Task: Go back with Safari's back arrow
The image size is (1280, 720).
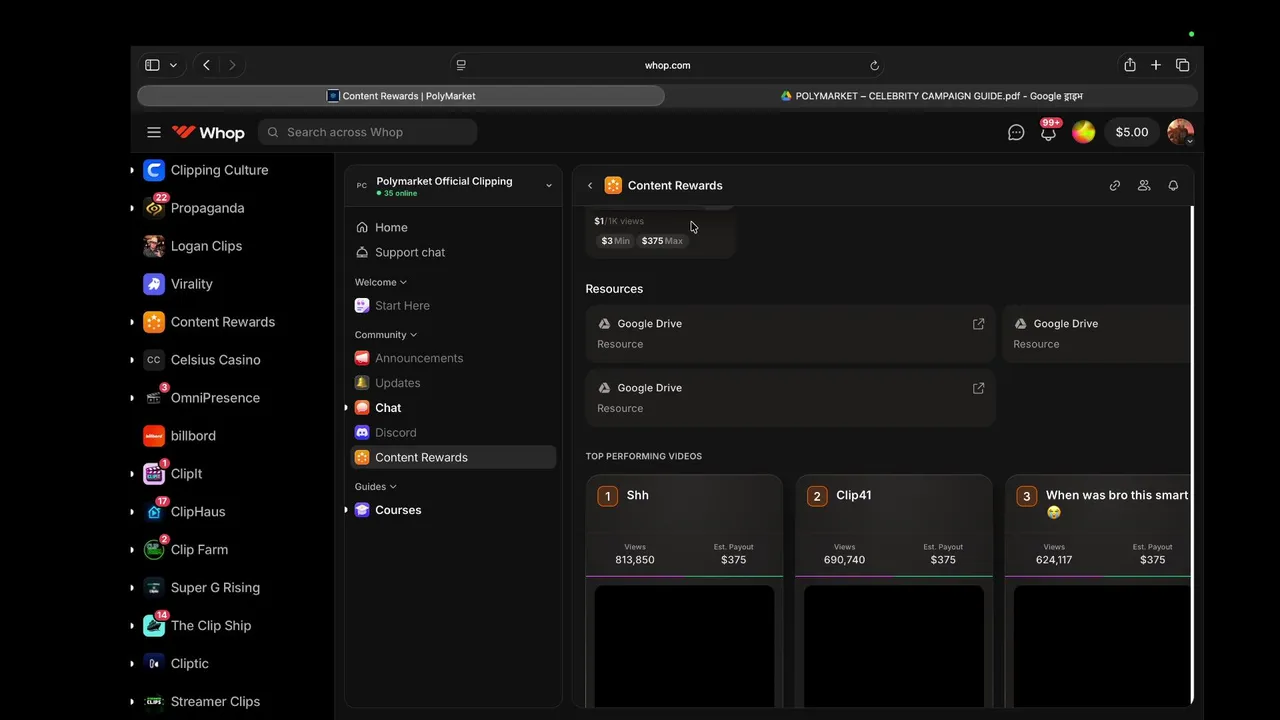Action: [x=207, y=65]
